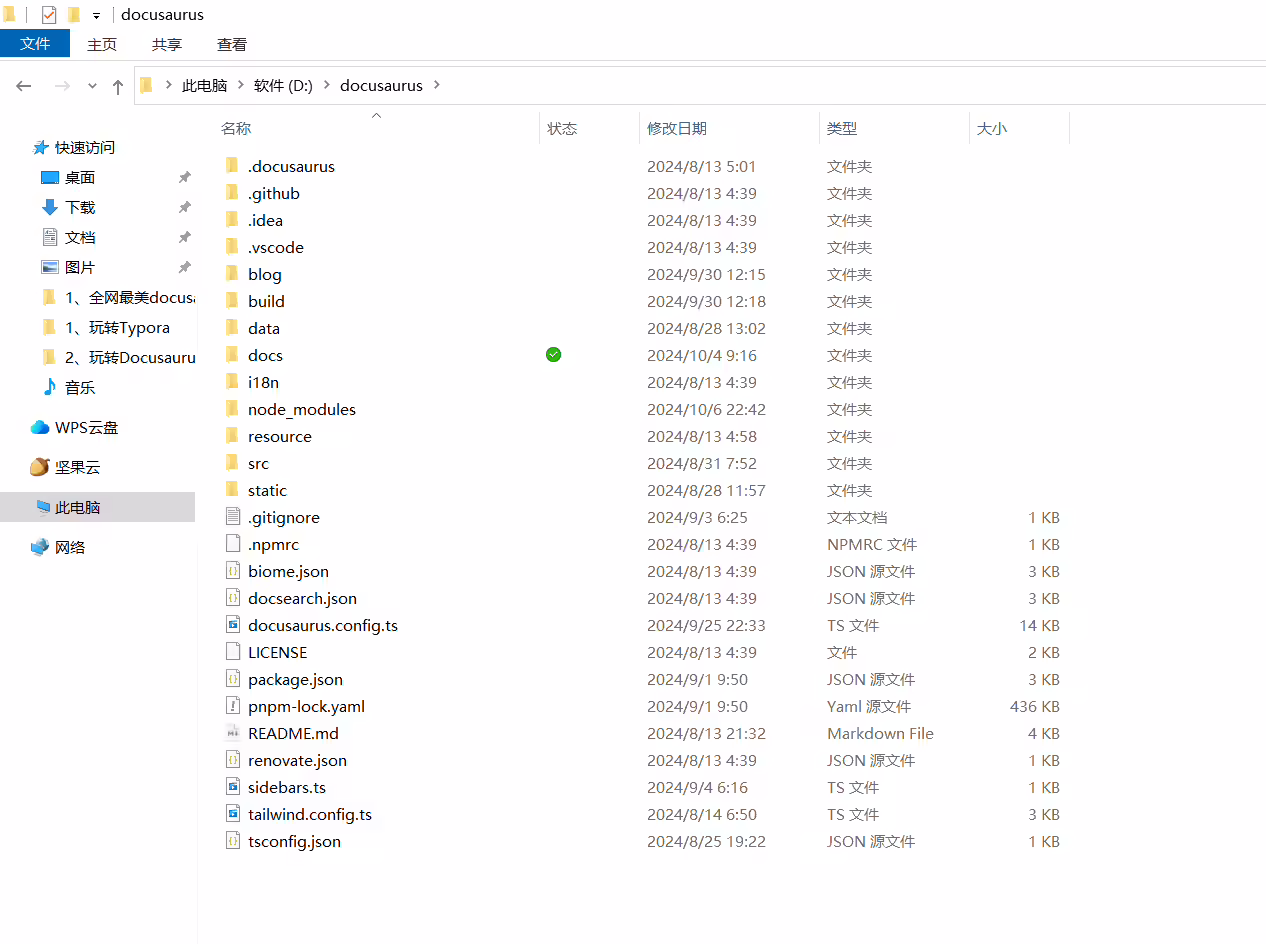The width and height of the screenshot is (1266, 944).
Task: Click the Forward navigation arrow
Action: [62, 86]
